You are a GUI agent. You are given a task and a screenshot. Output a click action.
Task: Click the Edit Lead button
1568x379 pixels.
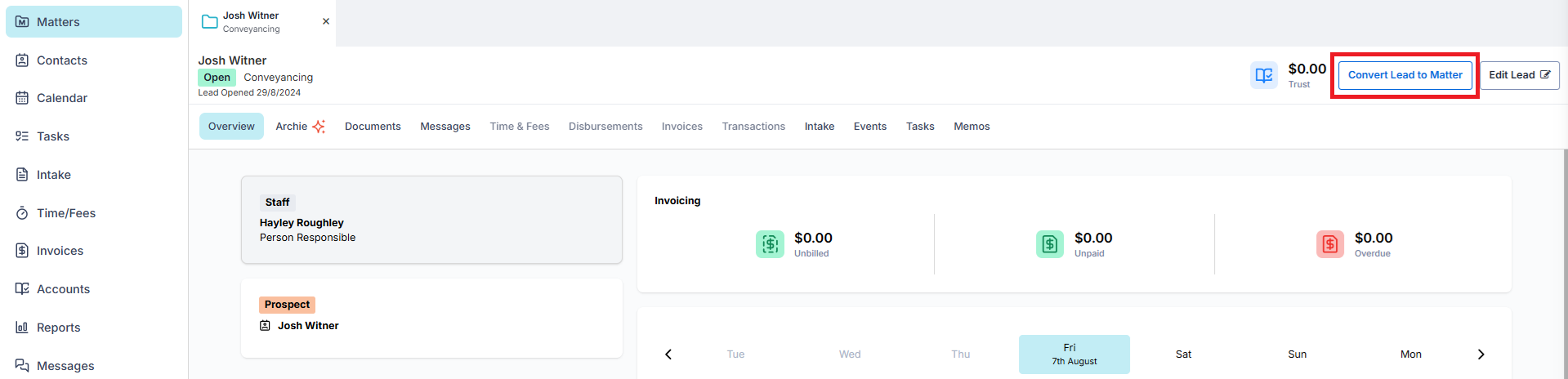(1520, 75)
